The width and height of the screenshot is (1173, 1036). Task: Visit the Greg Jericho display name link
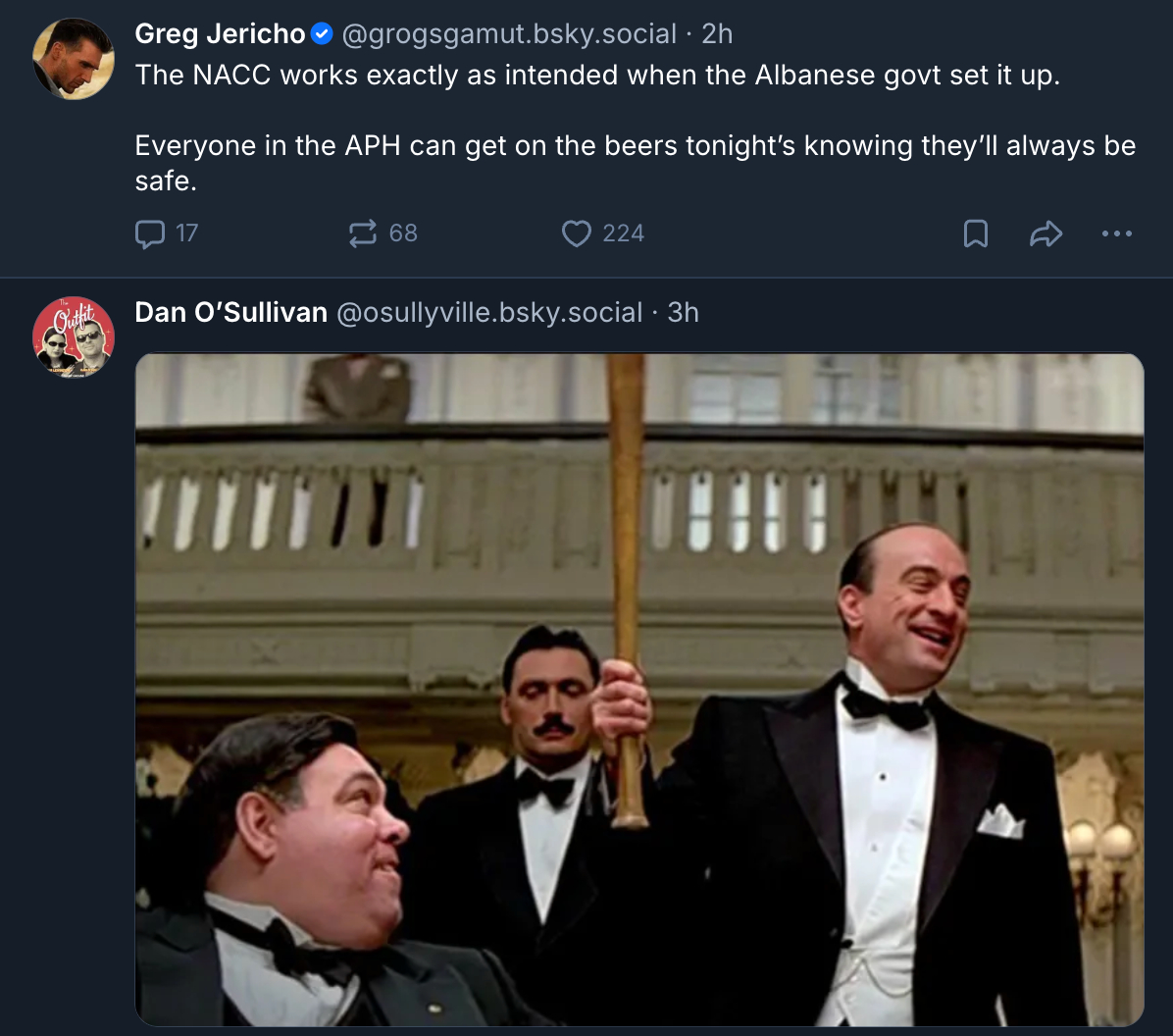pyautogui.click(x=220, y=34)
